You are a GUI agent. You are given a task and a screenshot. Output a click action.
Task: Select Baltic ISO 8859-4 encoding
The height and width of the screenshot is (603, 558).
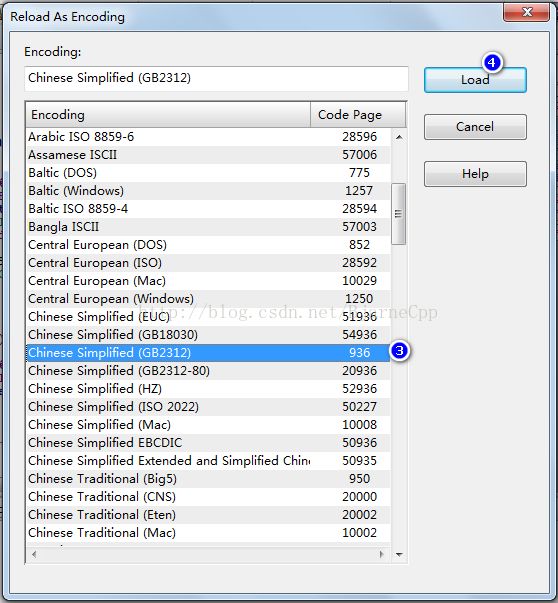[208, 209]
